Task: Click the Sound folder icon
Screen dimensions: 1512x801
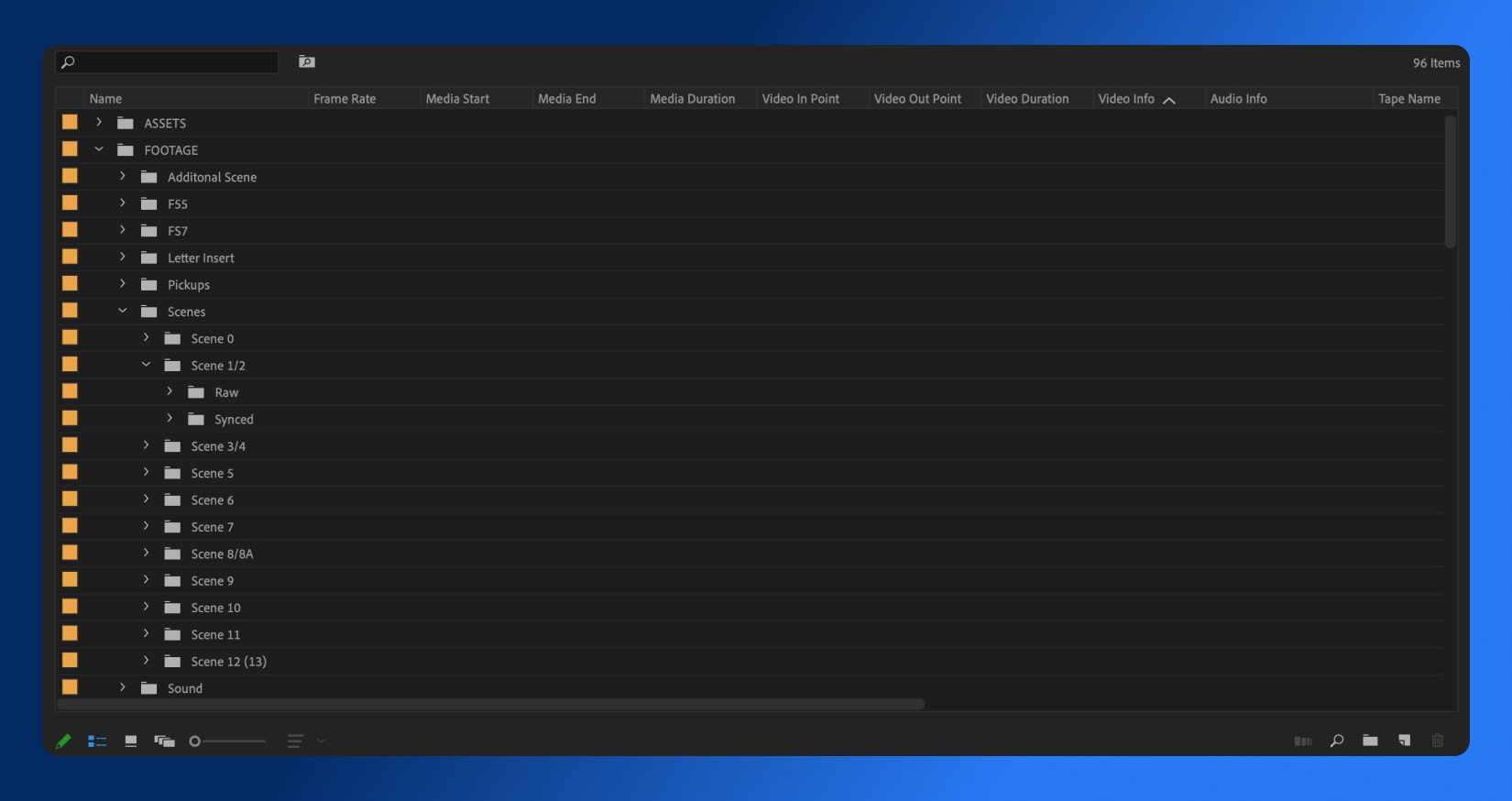Action: point(149,688)
